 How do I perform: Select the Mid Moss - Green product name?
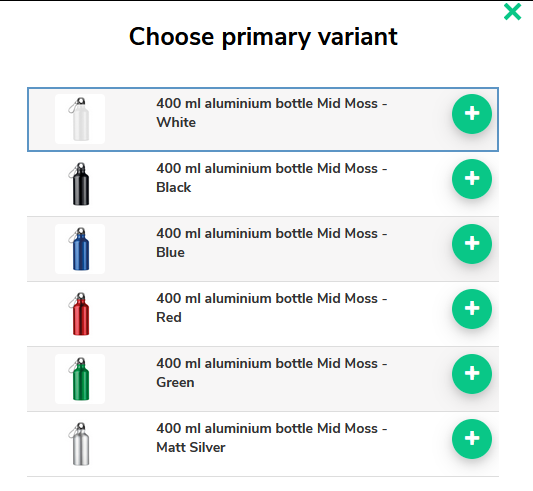272,373
